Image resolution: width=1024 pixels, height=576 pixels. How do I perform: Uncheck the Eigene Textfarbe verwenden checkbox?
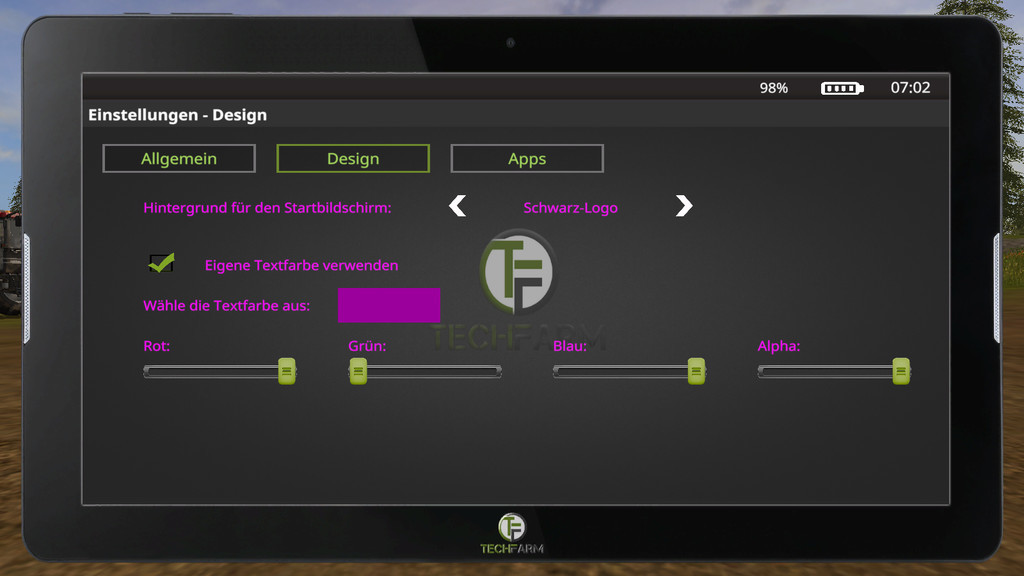coord(161,263)
